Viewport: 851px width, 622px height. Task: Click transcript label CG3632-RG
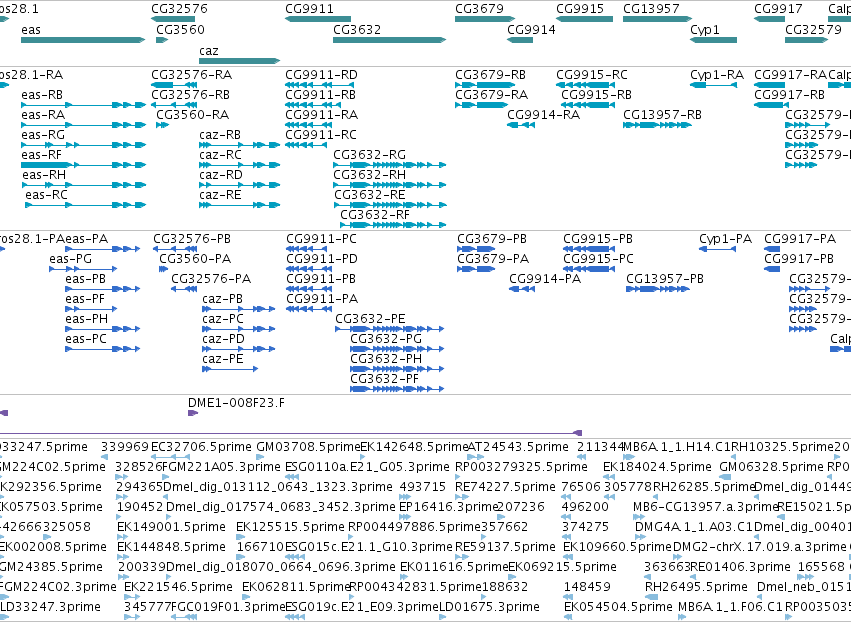(x=369, y=155)
